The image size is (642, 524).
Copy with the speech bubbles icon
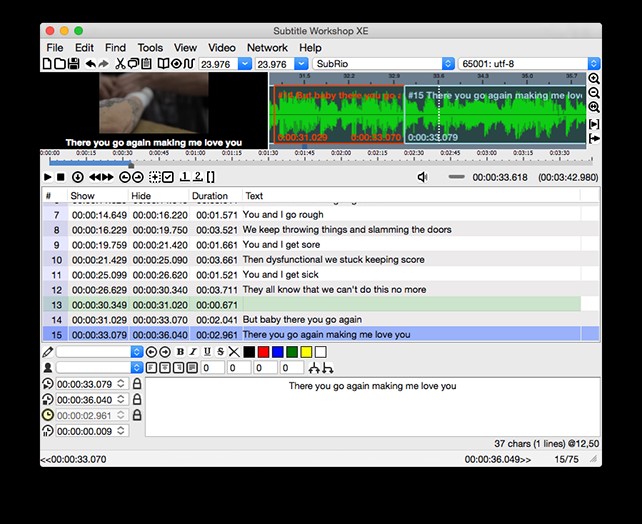133,64
